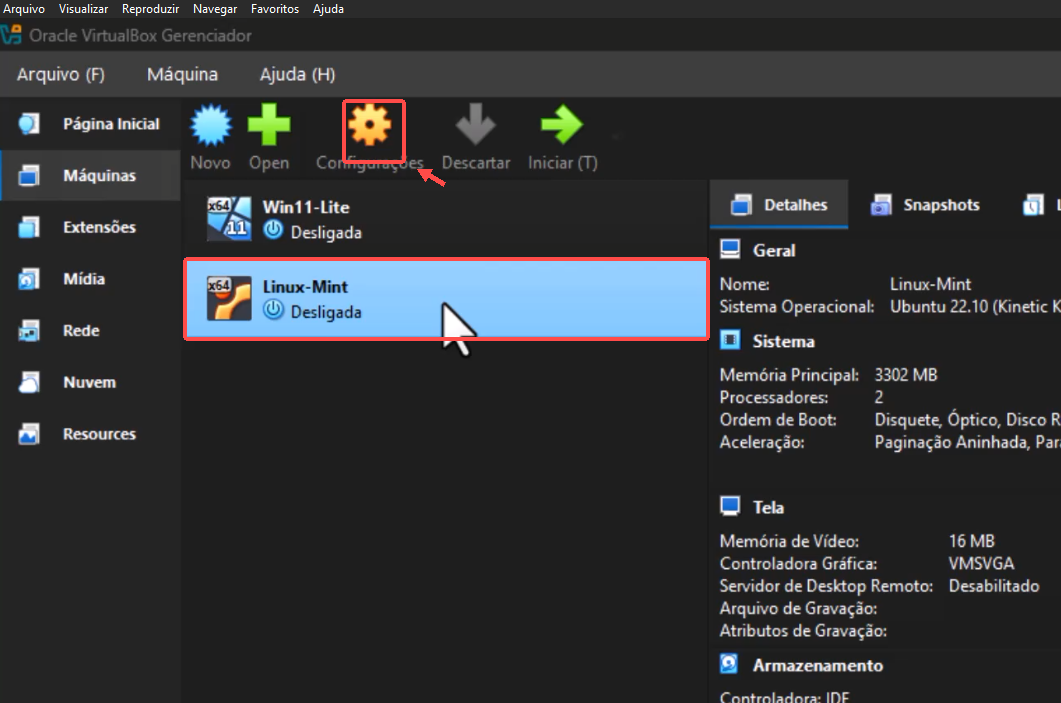Click the Novo new machine icon
Image resolution: width=1061 pixels, height=703 pixels.
click(x=210, y=125)
